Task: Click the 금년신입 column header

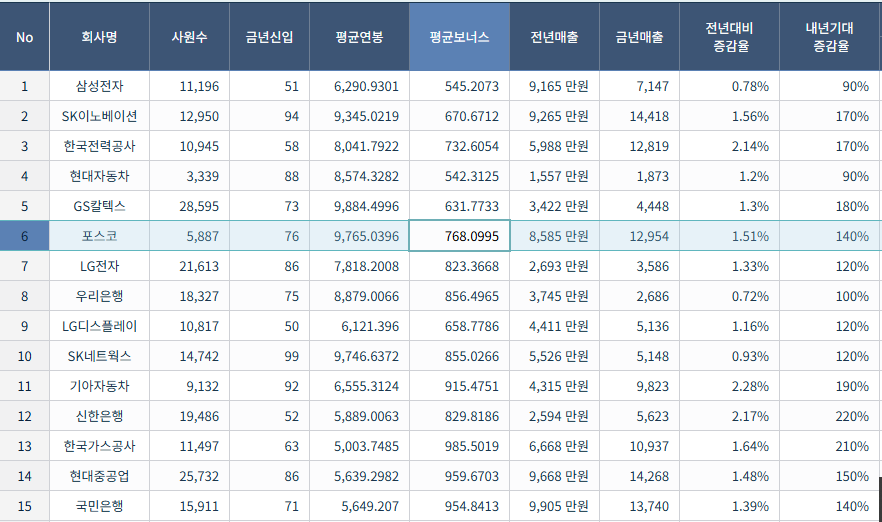Action: pos(269,37)
